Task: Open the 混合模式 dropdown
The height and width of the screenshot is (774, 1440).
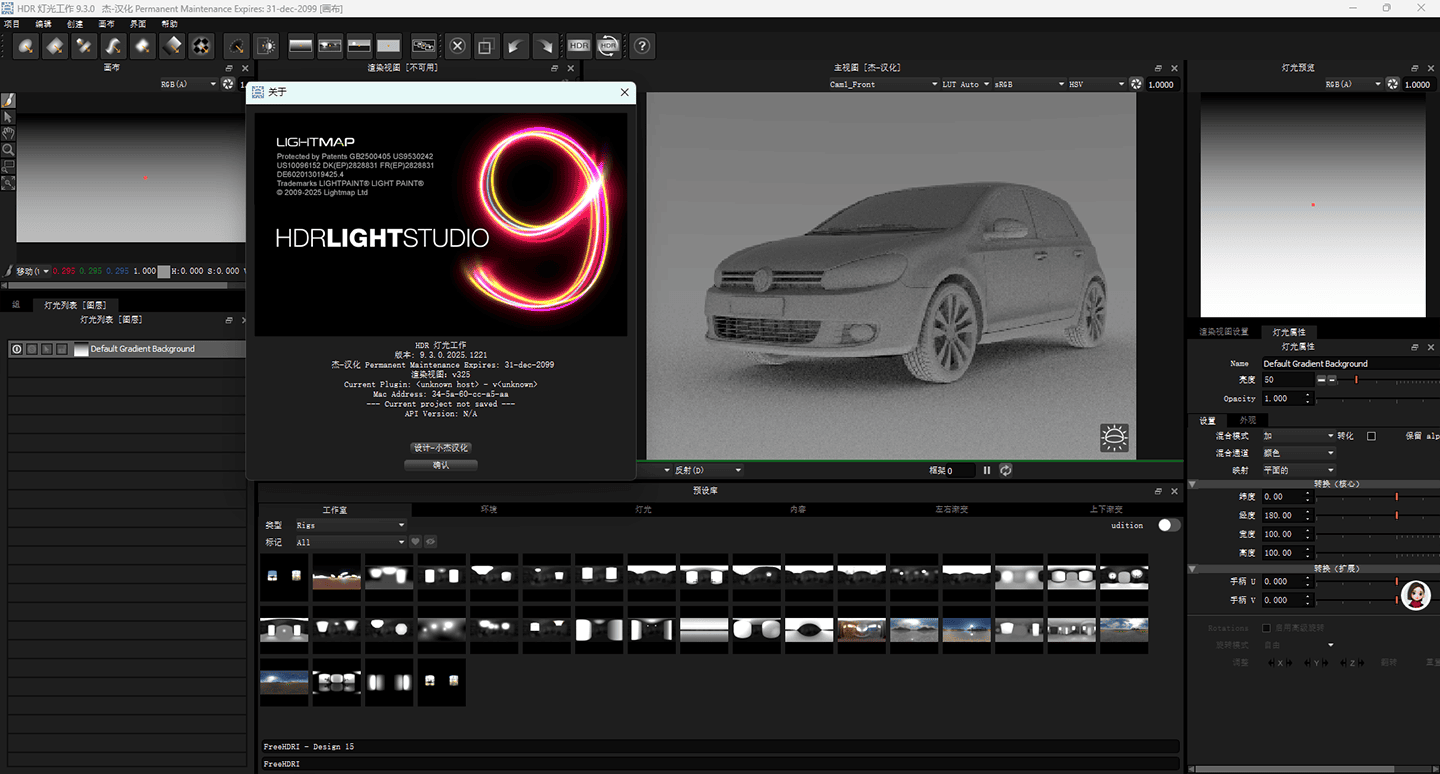Action: 1297,436
